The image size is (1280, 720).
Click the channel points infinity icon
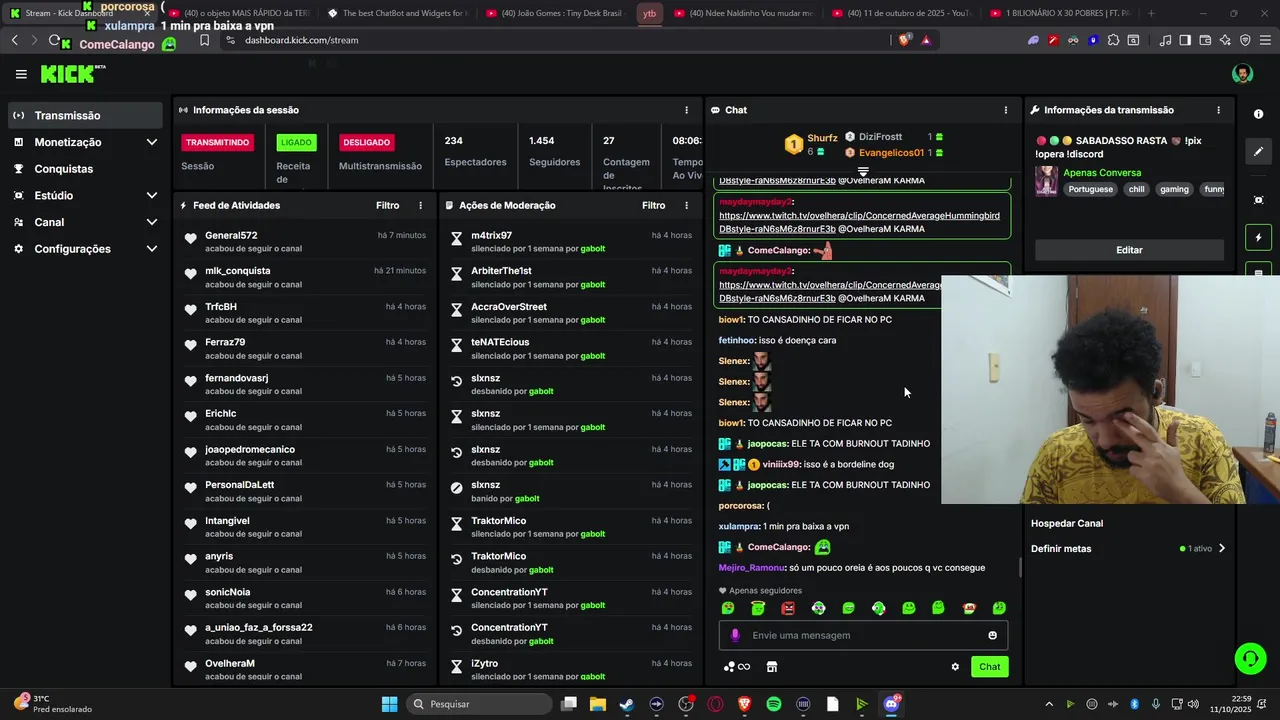coord(738,667)
